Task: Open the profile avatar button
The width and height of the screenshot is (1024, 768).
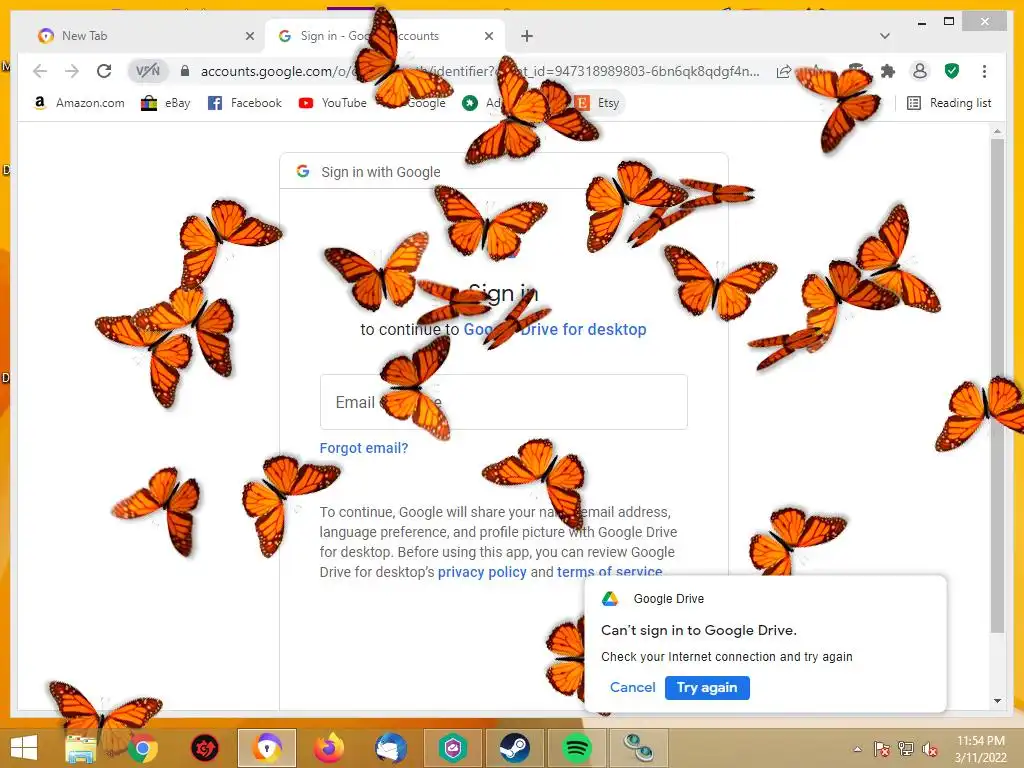Action: click(920, 71)
